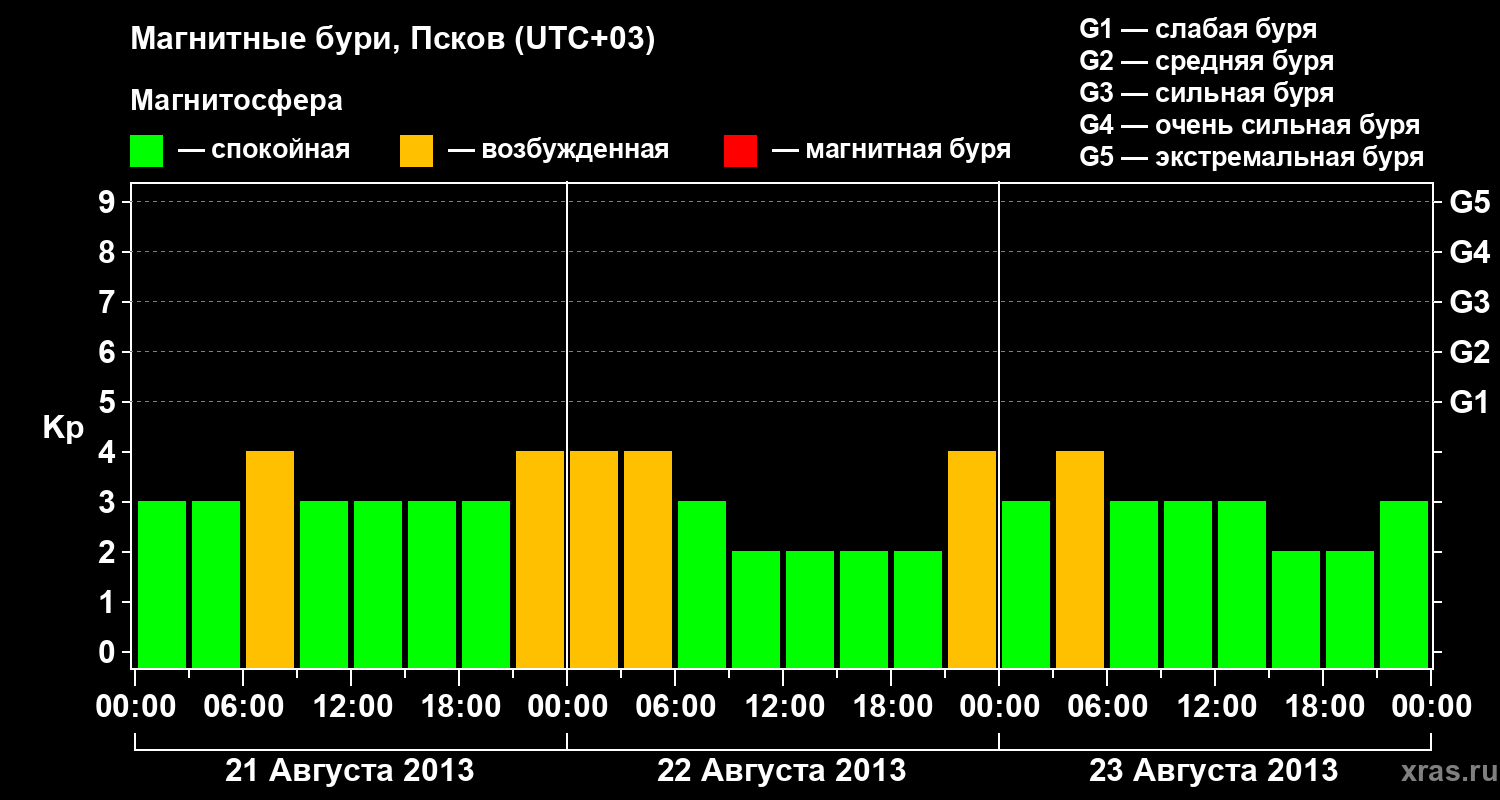Click the orange 00:00–03:00 bar on 22 Августа
1500x800 pixels.
594,559
